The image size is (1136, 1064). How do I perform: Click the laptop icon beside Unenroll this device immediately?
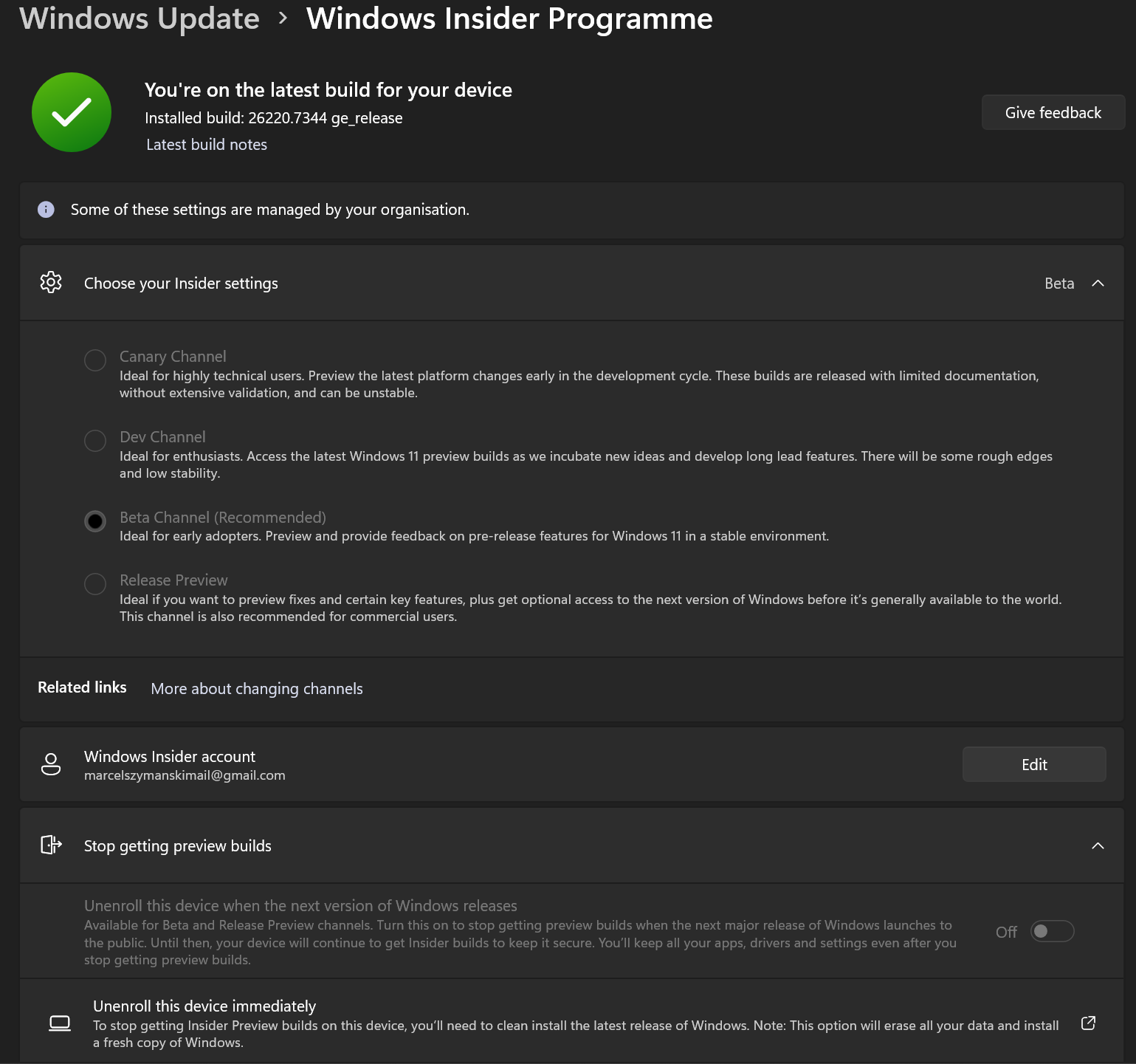tap(60, 1023)
